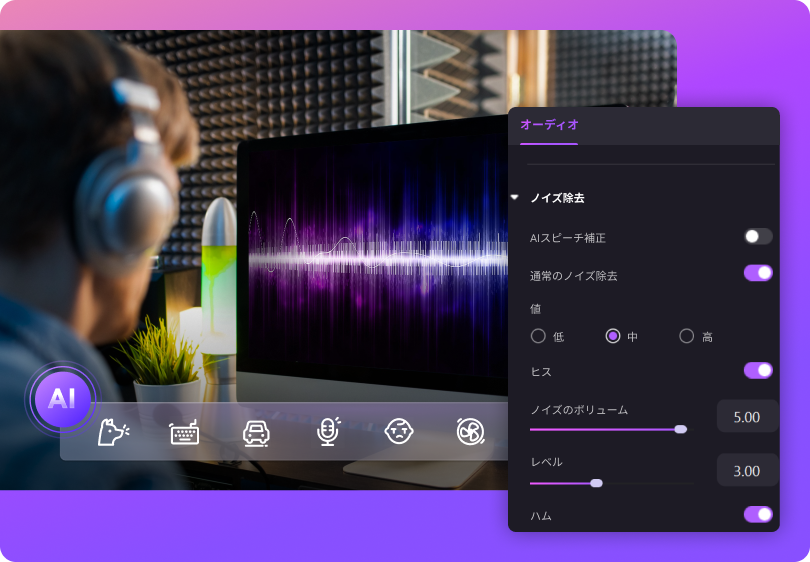
Task: Collapse the ノイズ除去 section arrow
Action: (x=515, y=198)
